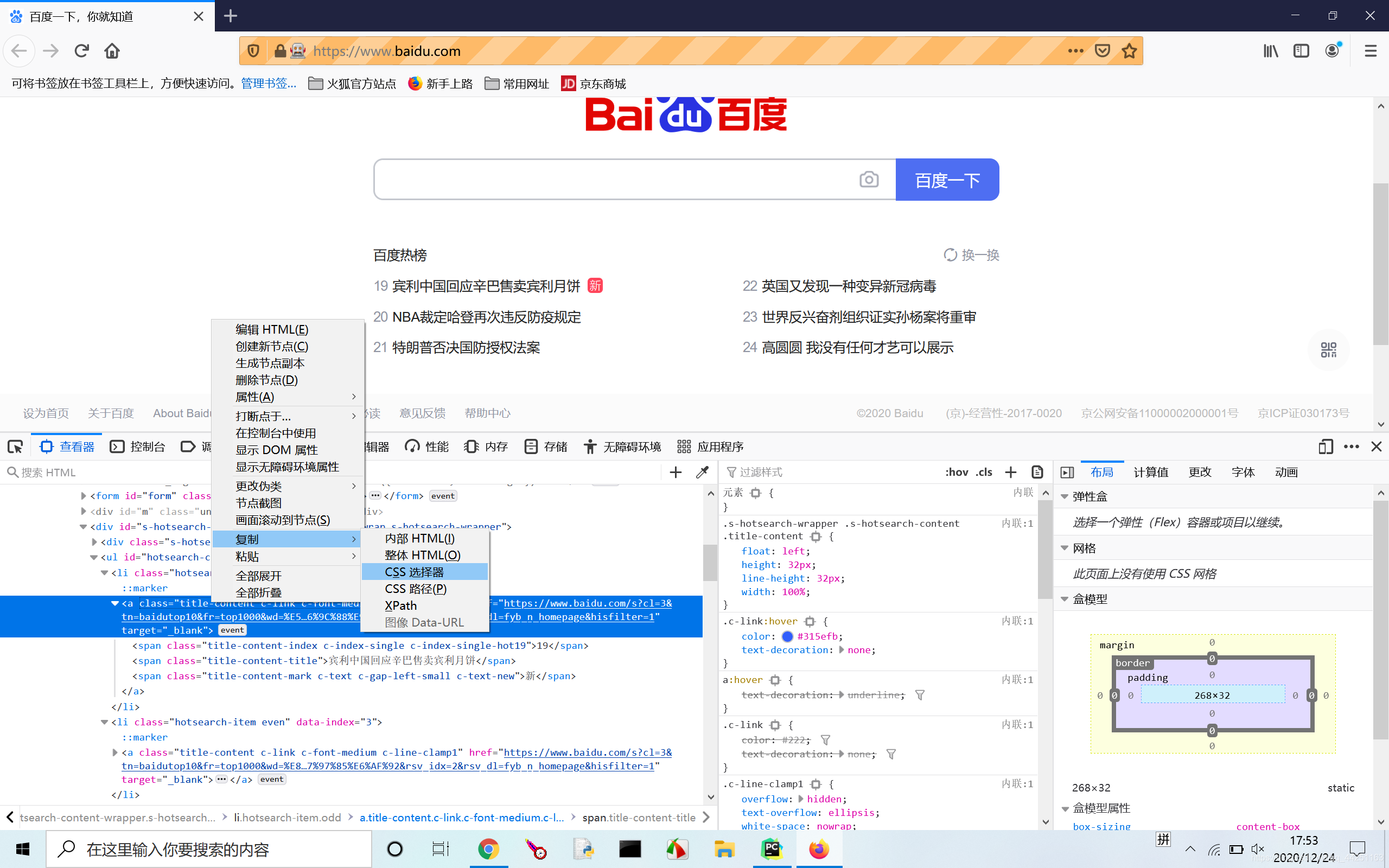Activate the element picker tool
The height and width of the screenshot is (868, 1389).
click(15, 446)
